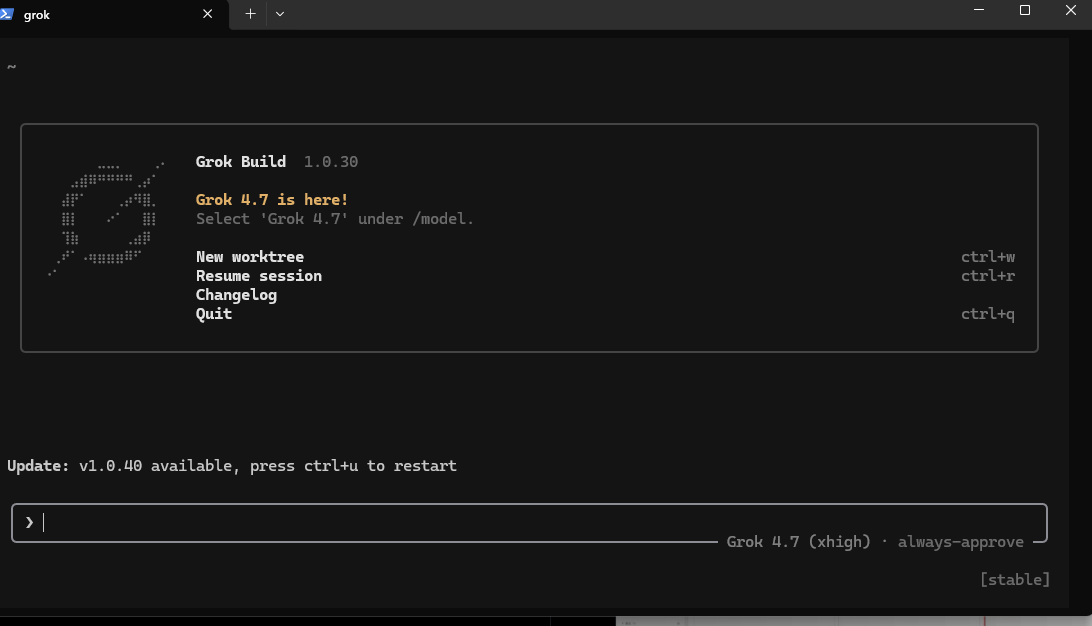This screenshot has height=626, width=1092.
Task: Close the terminal window
Action: pyautogui.click(x=1070, y=10)
